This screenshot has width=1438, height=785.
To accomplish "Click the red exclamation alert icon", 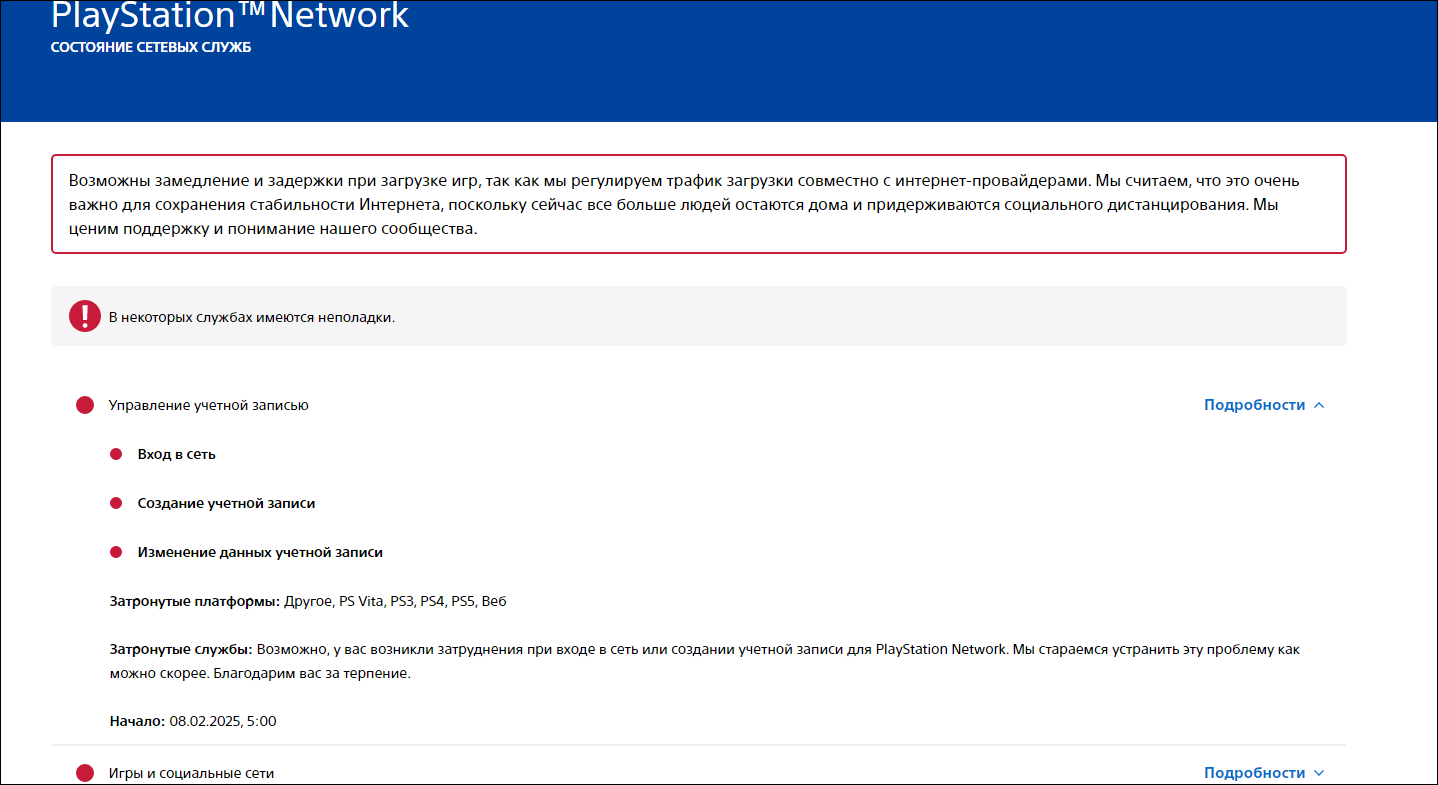I will point(85,316).
